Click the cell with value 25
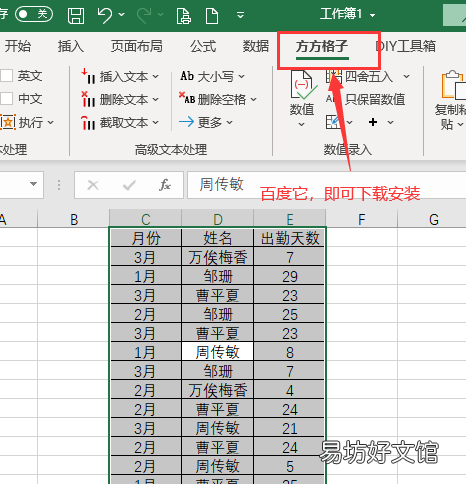This screenshot has height=484, width=466. coord(289,314)
